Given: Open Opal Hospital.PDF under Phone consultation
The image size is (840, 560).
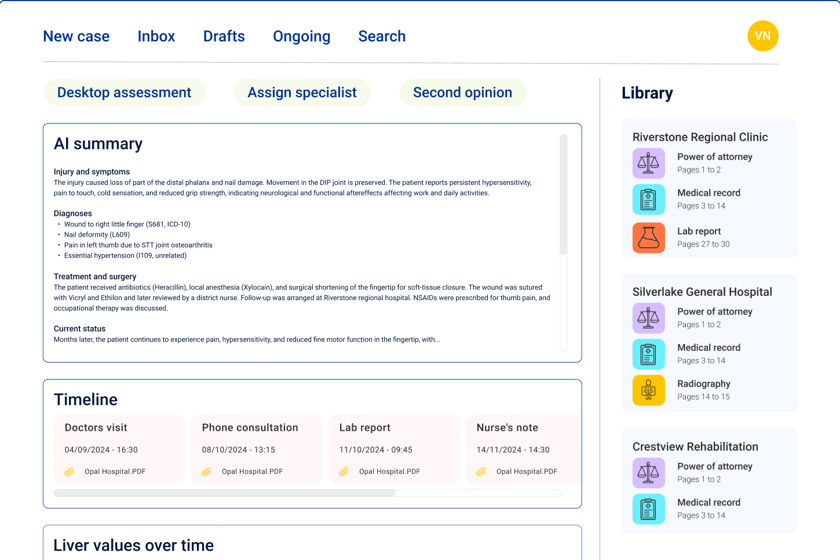Looking at the screenshot, I should [252, 472].
